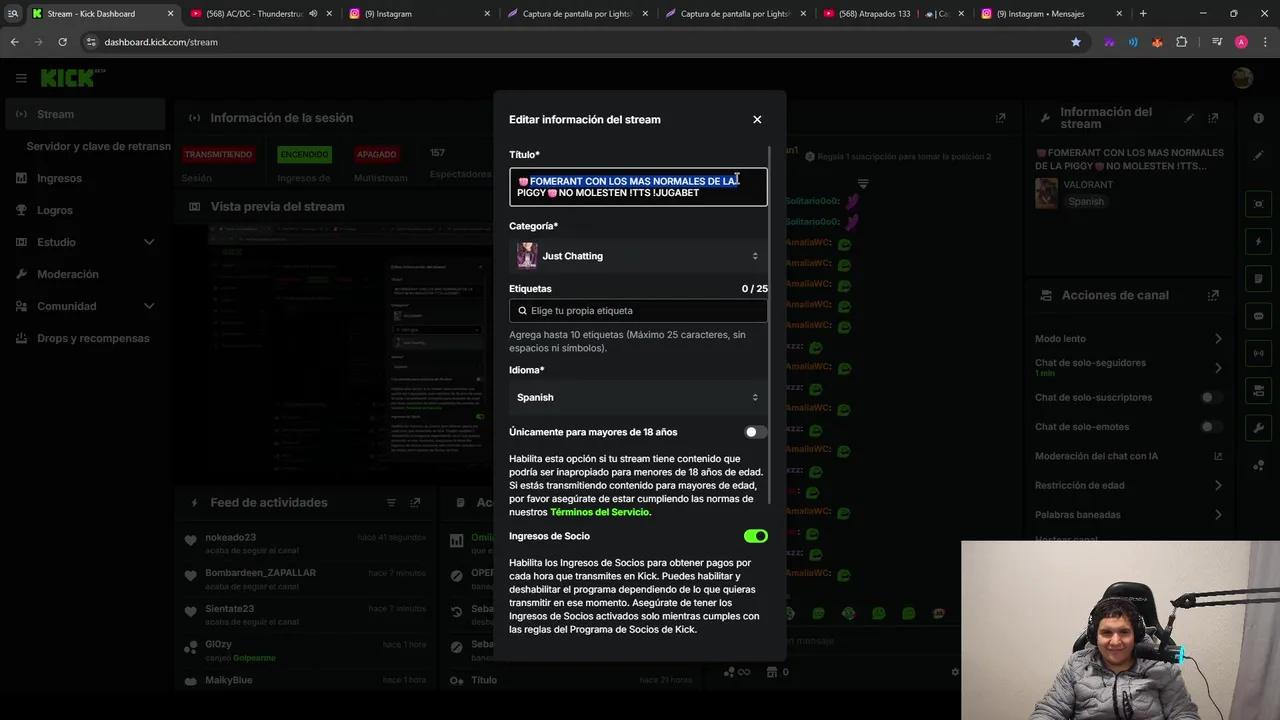Toggle the wrench icon in right toolbar
Viewport: 1280px width, 720px height.
coord(1258,428)
